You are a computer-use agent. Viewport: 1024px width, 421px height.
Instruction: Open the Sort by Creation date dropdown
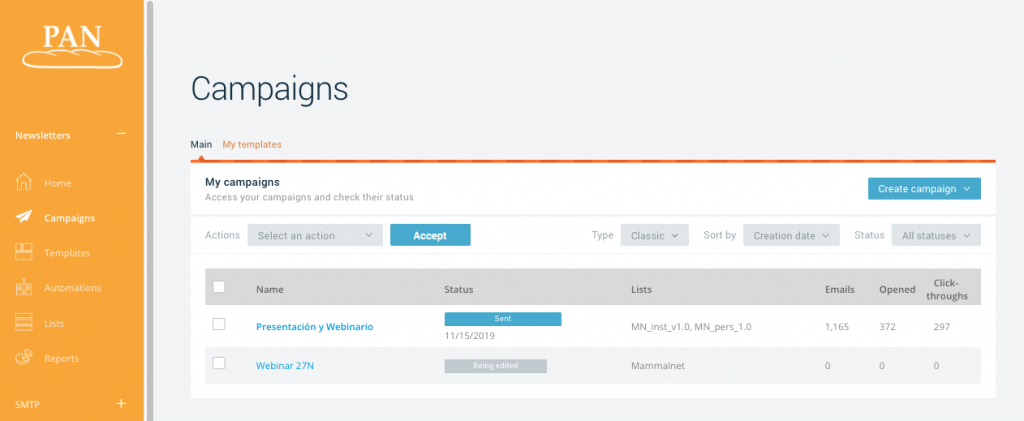click(790, 235)
